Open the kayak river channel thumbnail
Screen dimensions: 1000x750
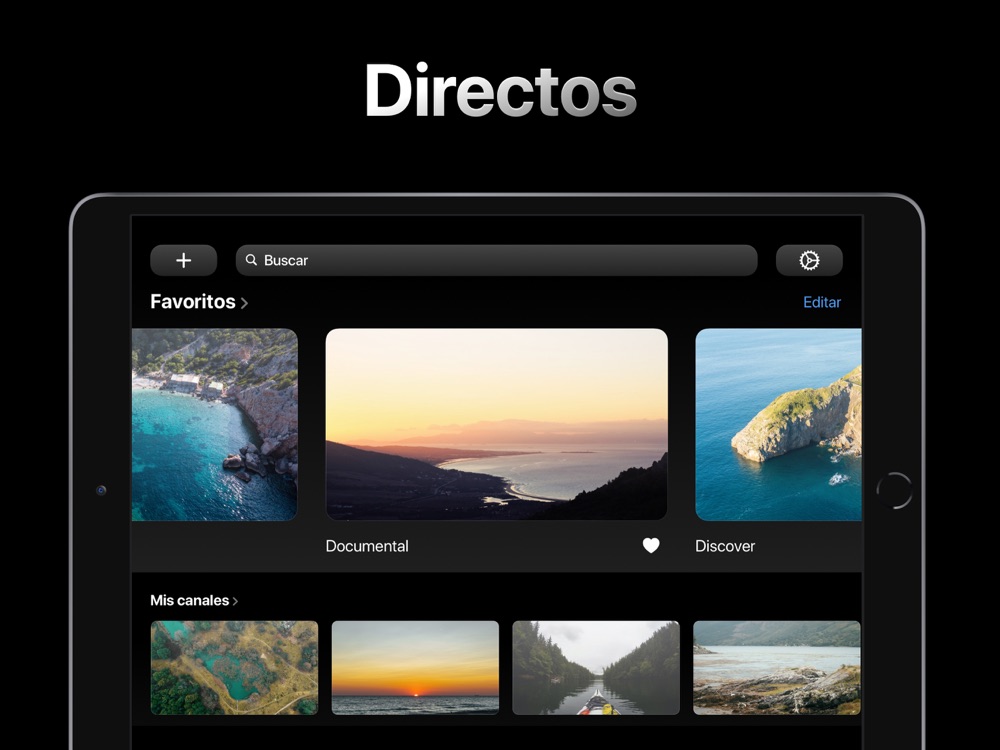tap(596, 668)
